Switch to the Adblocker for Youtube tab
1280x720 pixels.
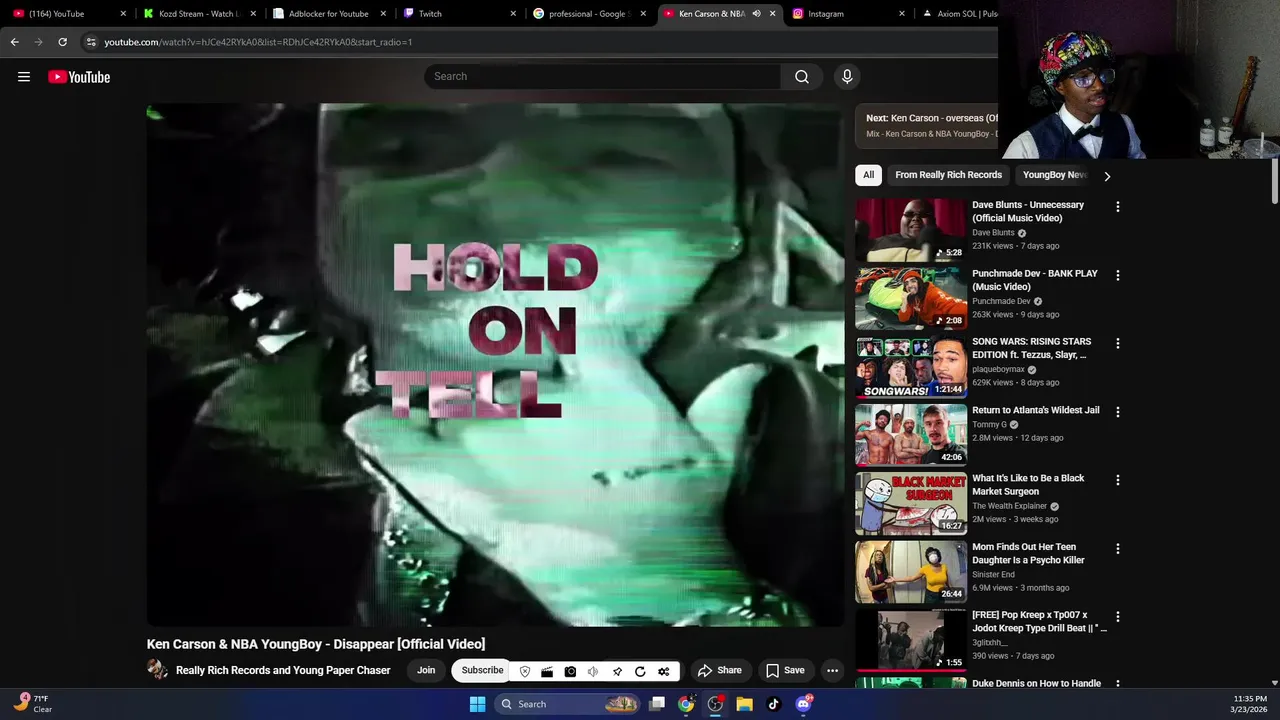pos(328,14)
